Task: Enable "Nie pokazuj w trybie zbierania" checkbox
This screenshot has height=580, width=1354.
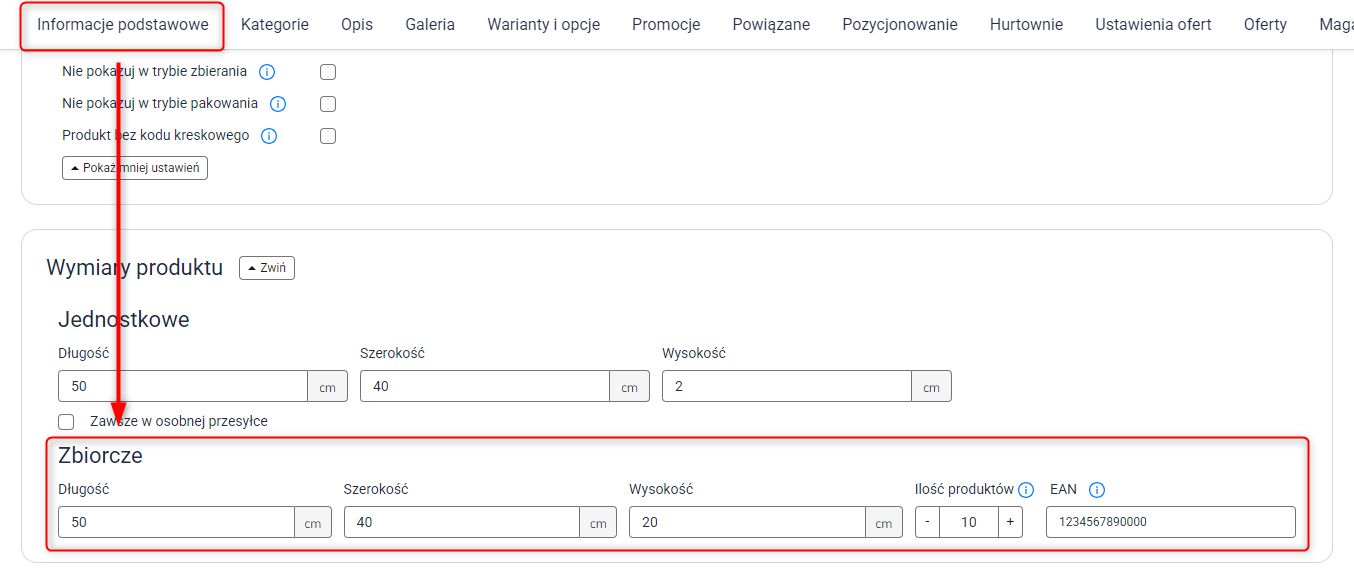Action: [328, 72]
